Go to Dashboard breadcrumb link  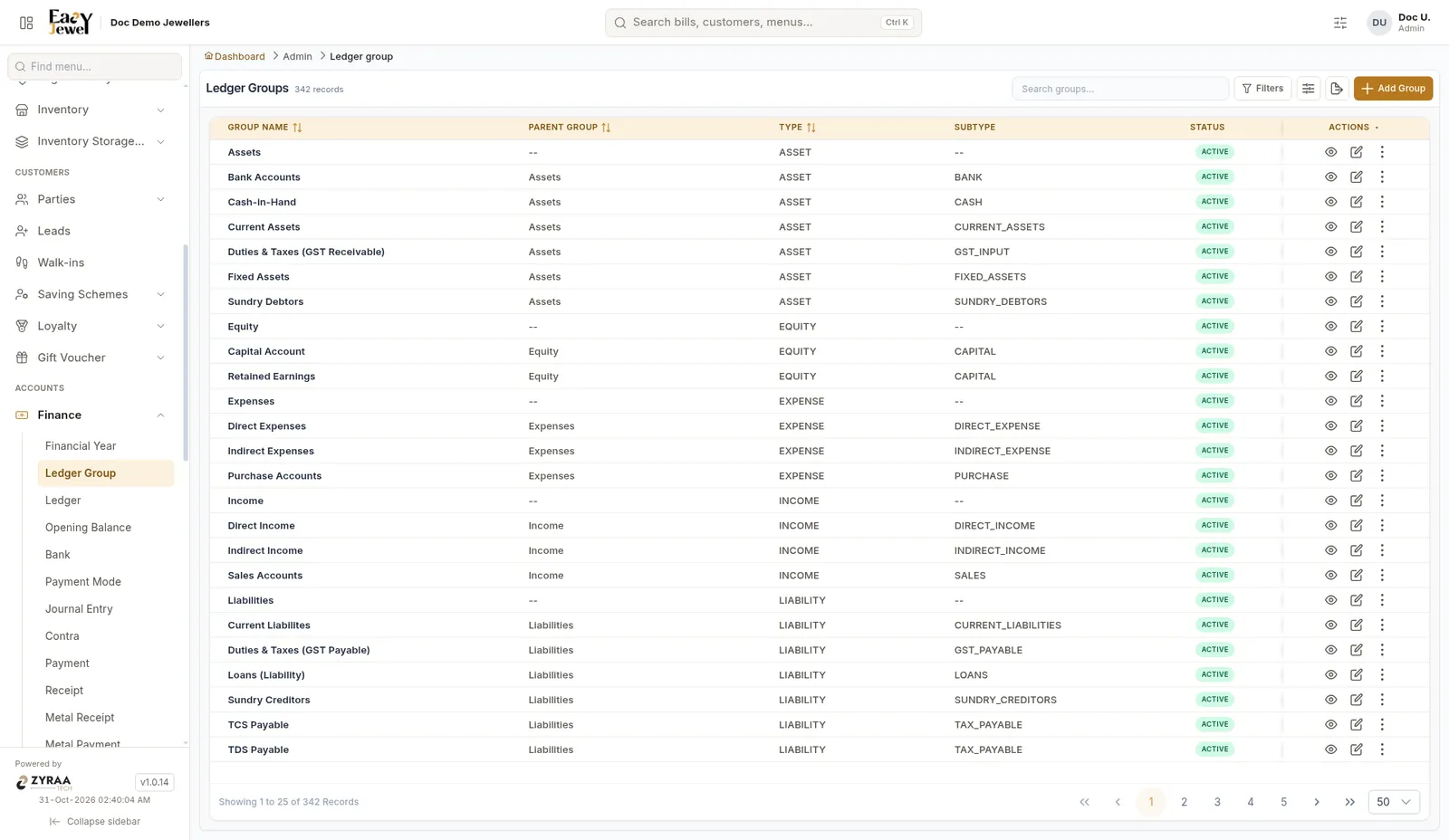(x=235, y=56)
